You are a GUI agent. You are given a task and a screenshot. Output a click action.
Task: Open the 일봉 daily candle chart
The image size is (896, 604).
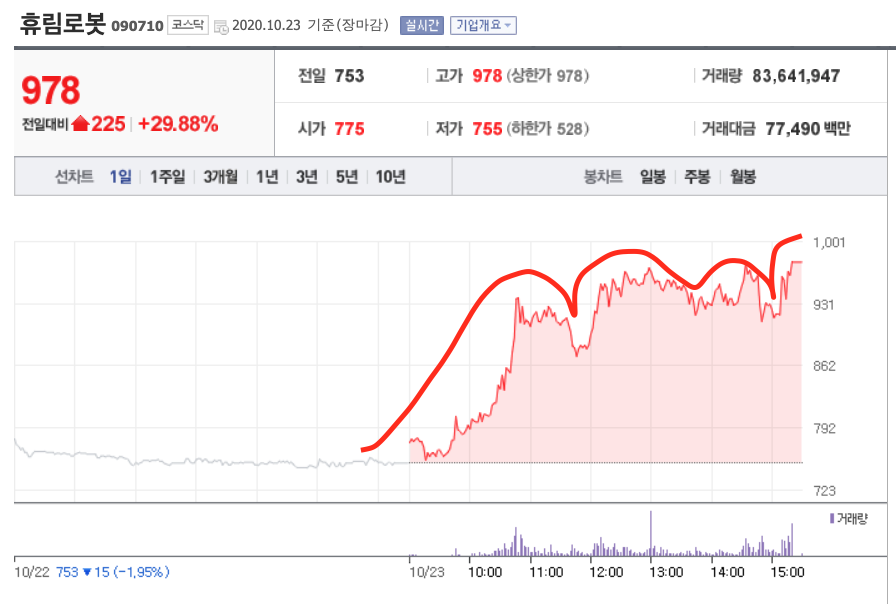pyautogui.click(x=653, y=177)
